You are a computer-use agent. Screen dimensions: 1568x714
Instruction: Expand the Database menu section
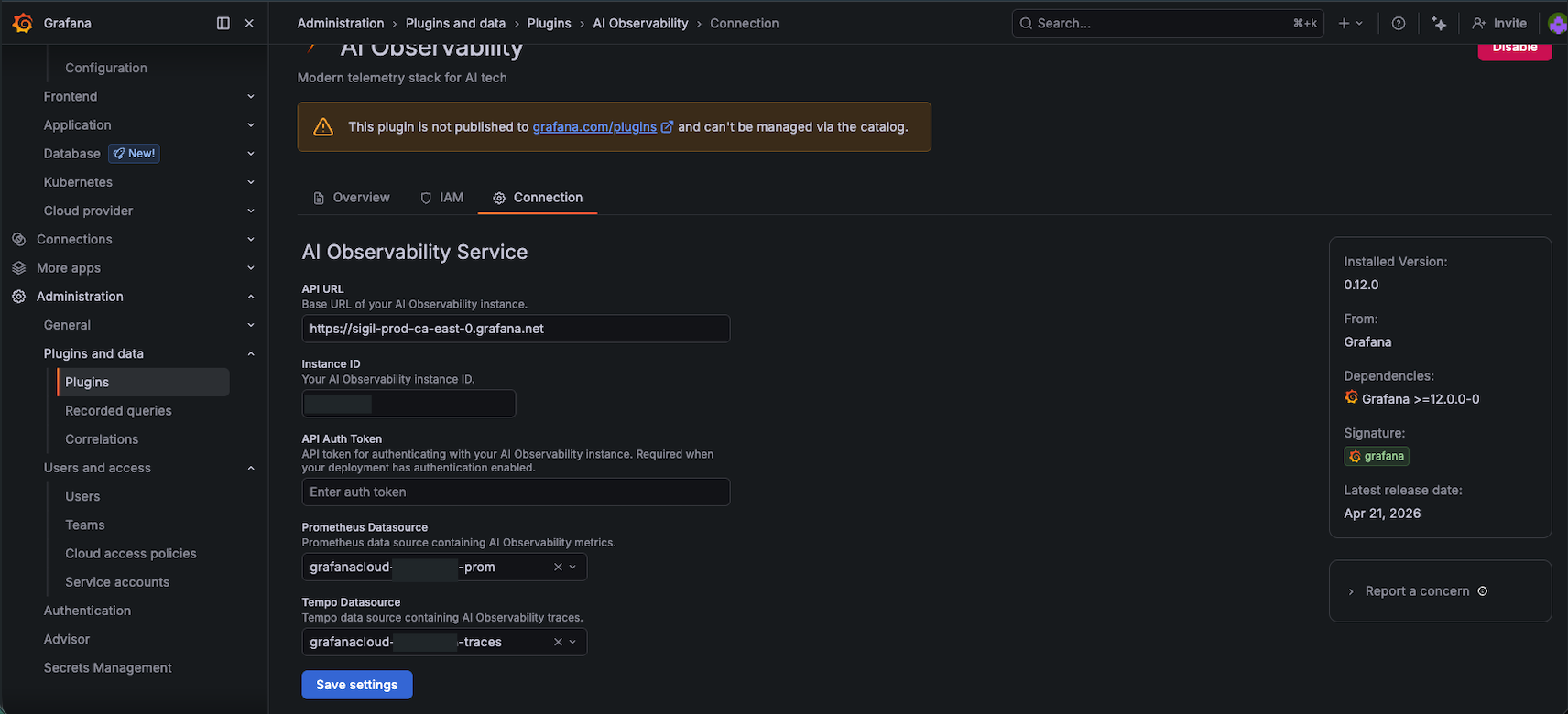(x=251, y=154)
